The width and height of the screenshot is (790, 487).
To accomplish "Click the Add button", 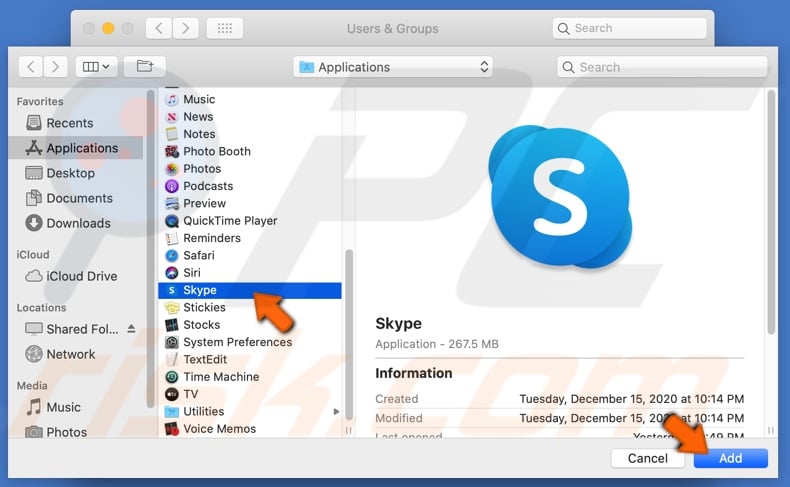I will [x=731, y=458].
